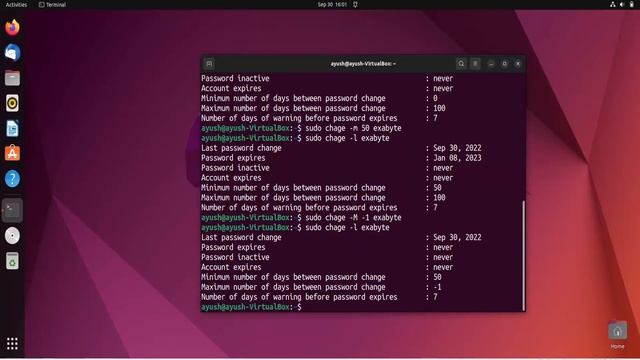Image resolution: width=640 pixels, height=360 pixels.
Task: Click the terminal title ayush@ayush-VirtualBox
Action: (363, 64)
